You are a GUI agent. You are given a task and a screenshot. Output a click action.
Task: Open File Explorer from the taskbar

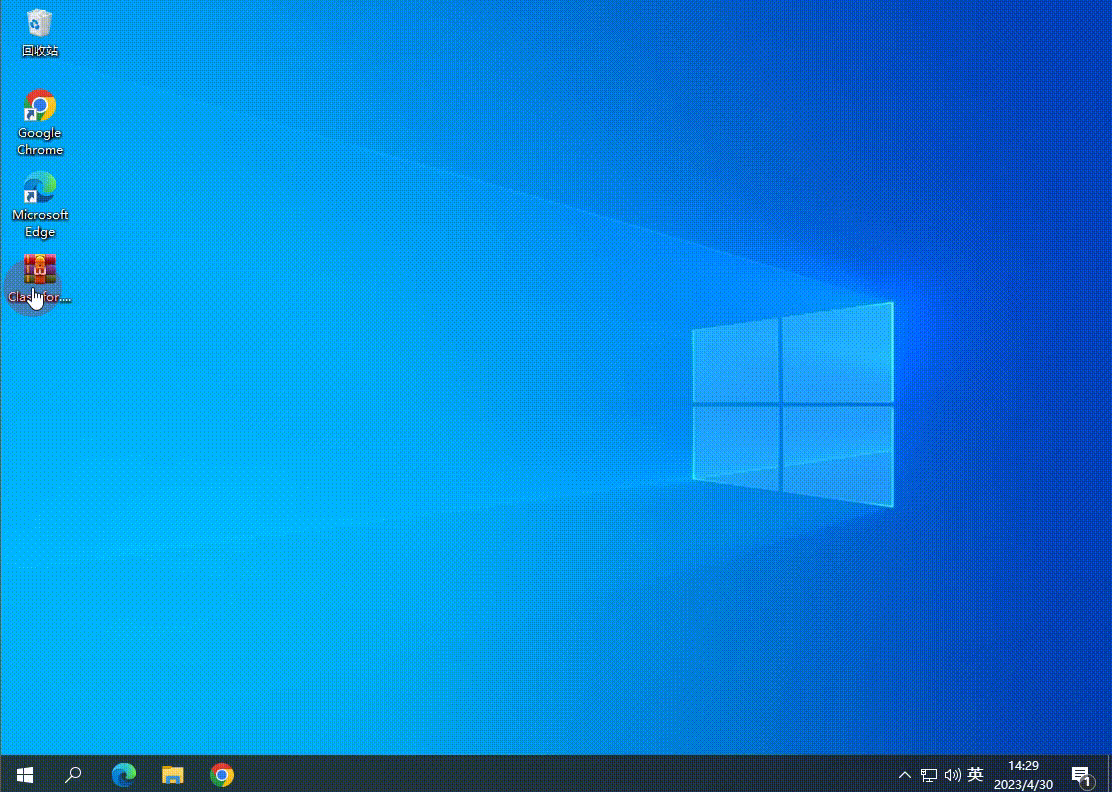point(173,775)
